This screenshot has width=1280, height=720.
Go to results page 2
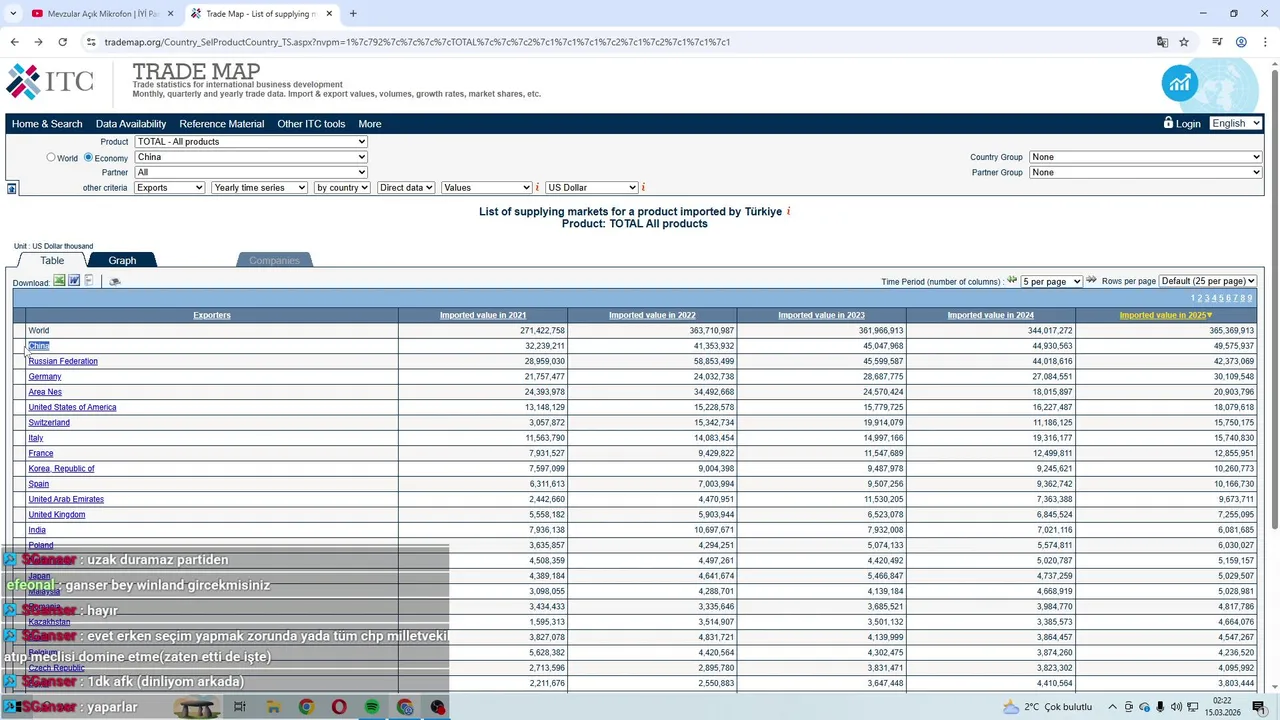point(1200,298)
